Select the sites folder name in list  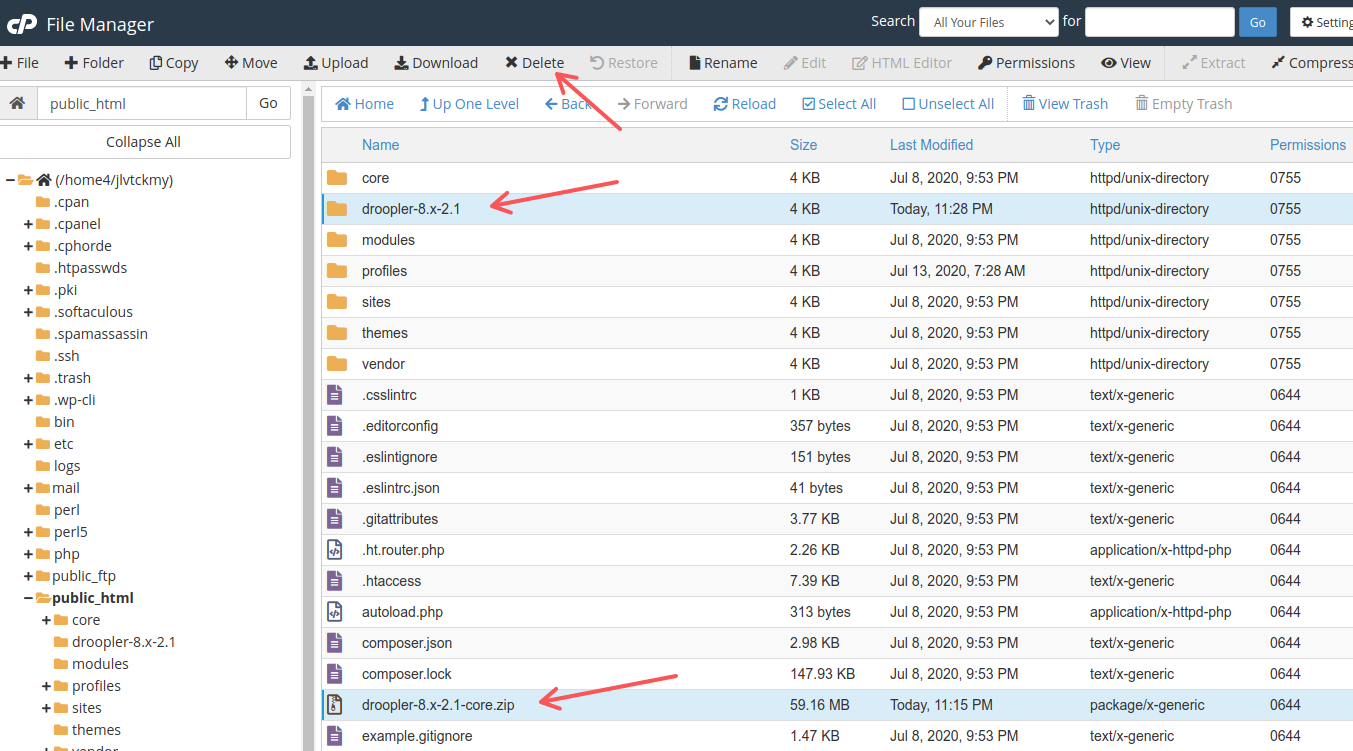click(x=376, y=302)
